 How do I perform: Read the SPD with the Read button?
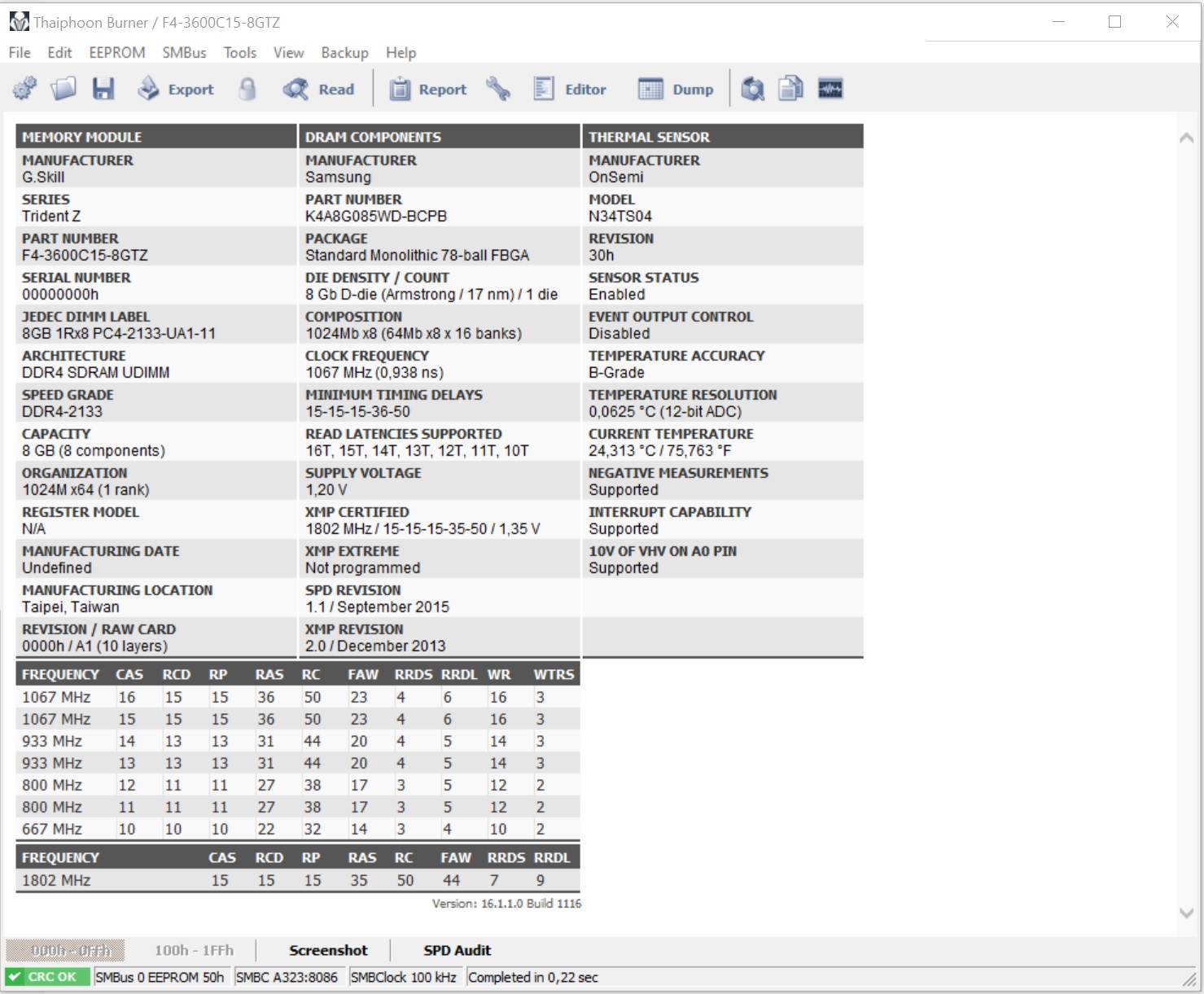tap(318, 89)
